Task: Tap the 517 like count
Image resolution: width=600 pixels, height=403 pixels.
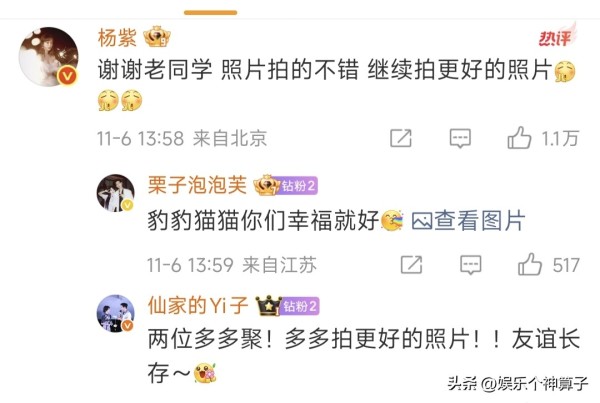Action: tap(566, 265)
